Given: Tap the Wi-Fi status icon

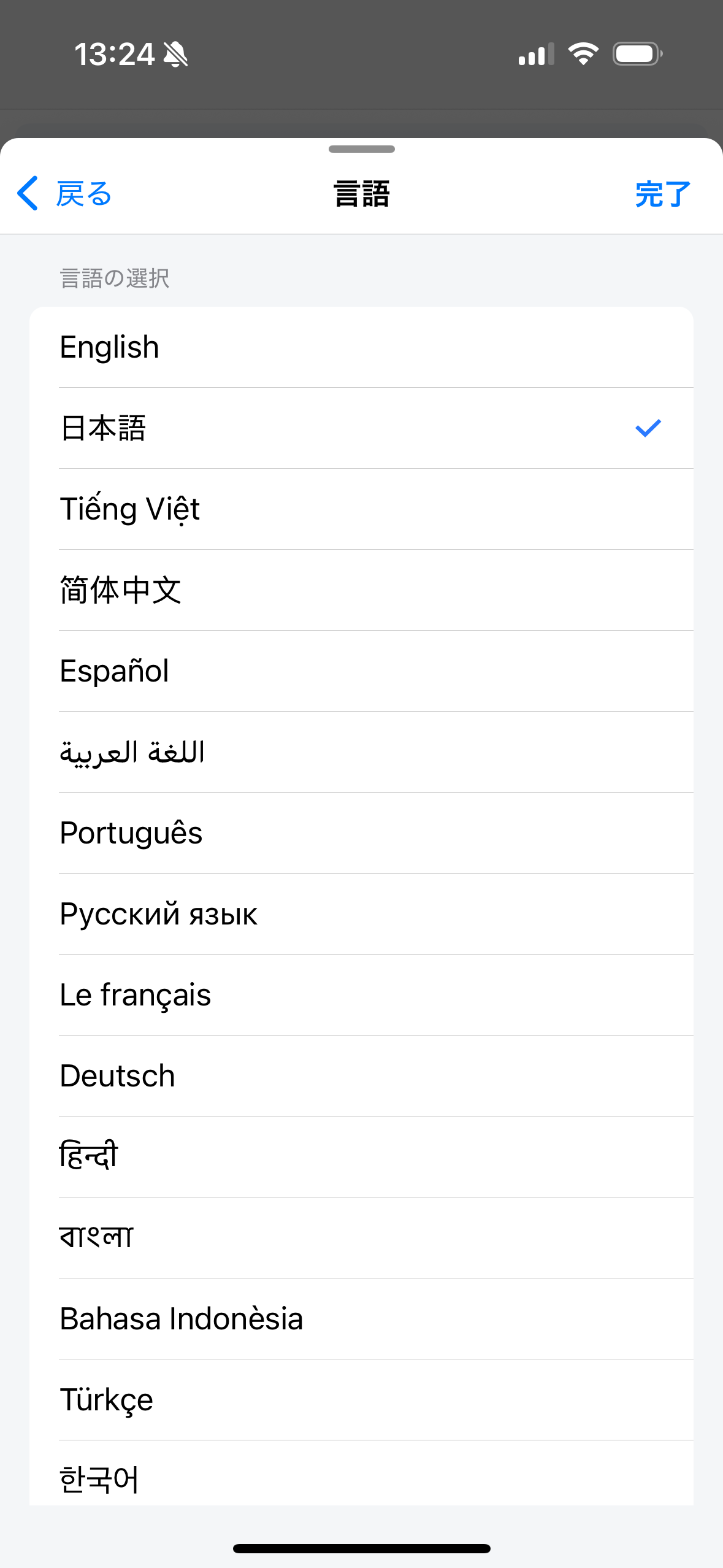Looking at the screenshot, I should click(x=583, y=54).
